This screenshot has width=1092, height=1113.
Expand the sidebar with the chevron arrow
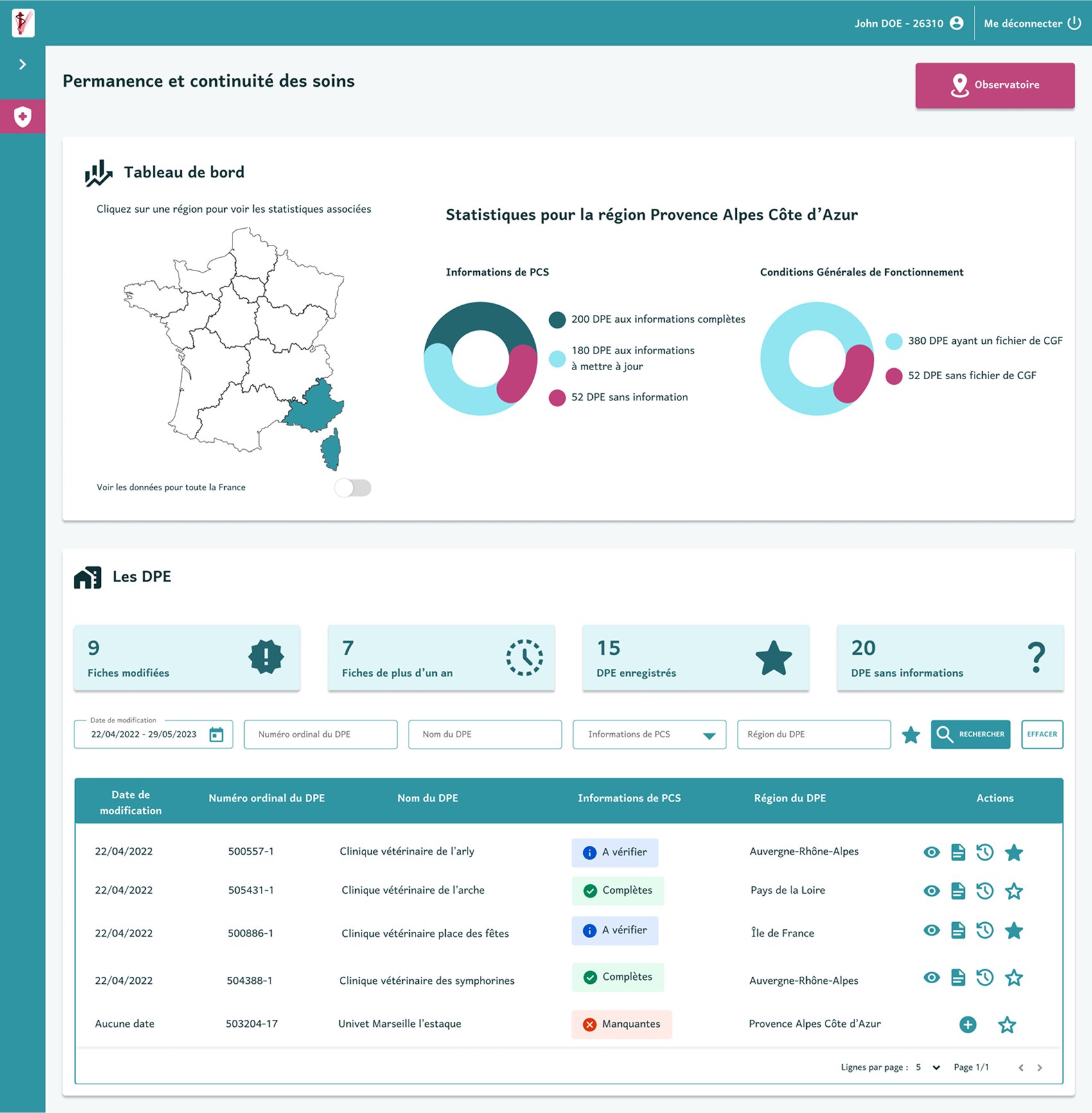tap(22, 64)
